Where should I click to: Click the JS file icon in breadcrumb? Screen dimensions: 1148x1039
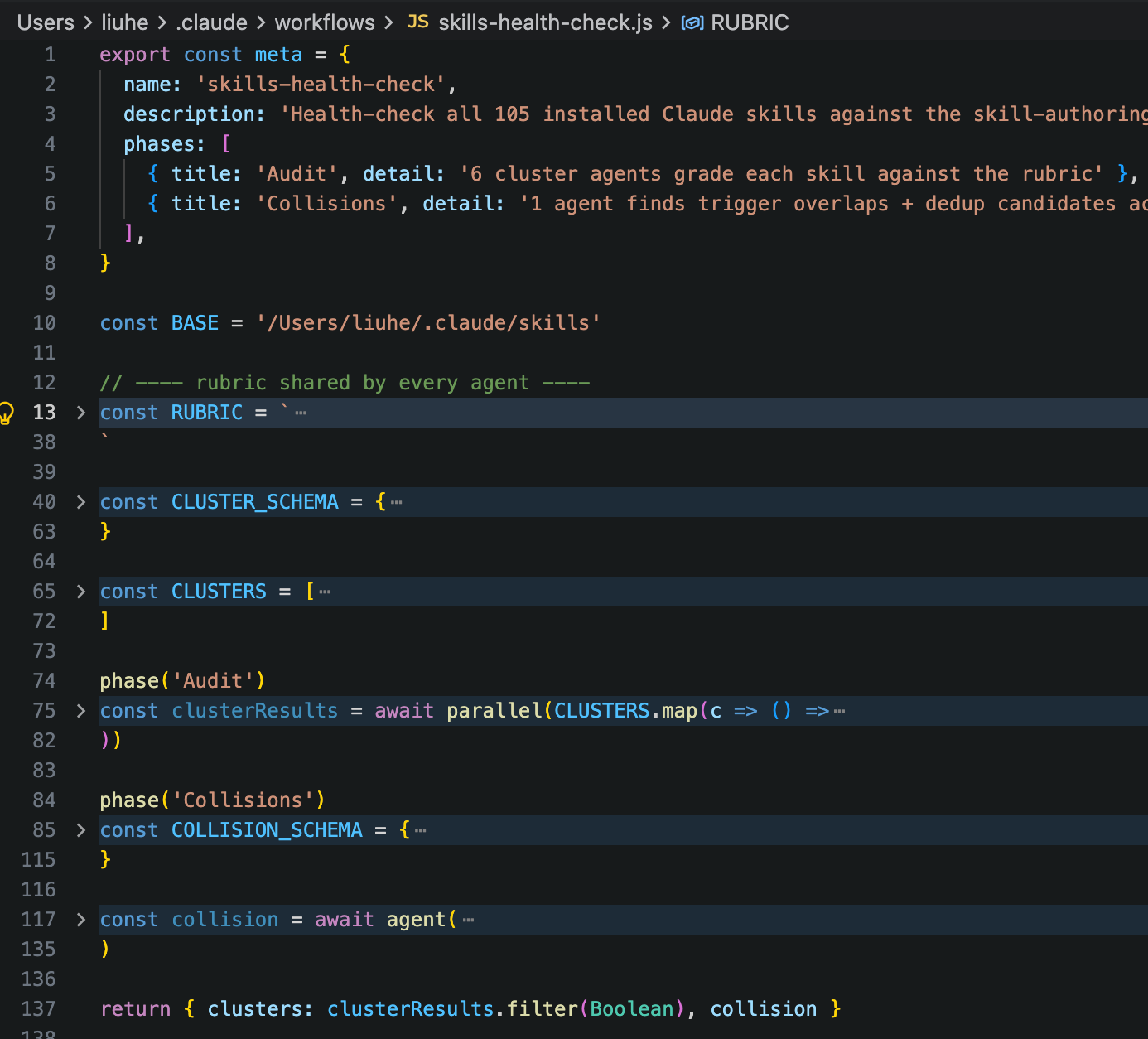pos(417,22)
